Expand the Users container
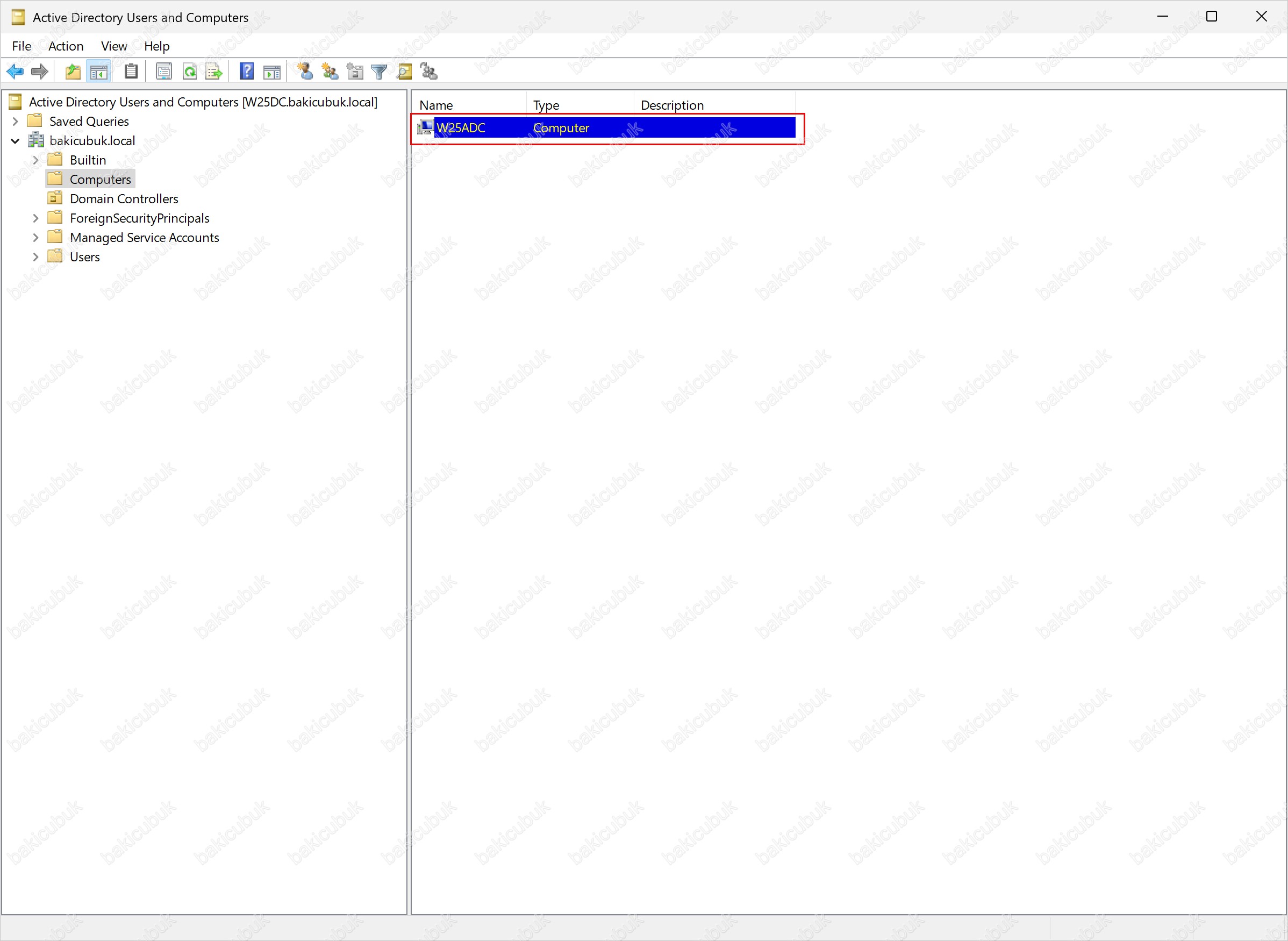Image resolution: width=1288 pixels, height=941 pixels. click(x=36, y=256)
